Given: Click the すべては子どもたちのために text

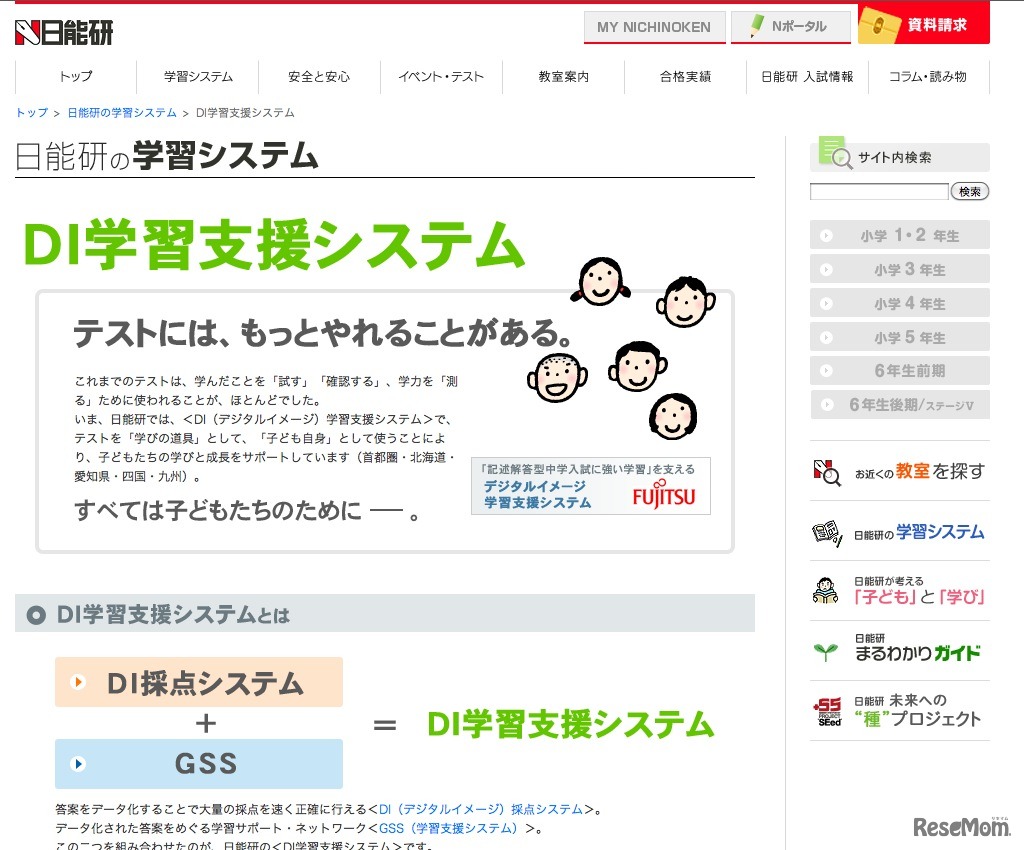Looking at the screenshot, I should click(x=218, y=510).
